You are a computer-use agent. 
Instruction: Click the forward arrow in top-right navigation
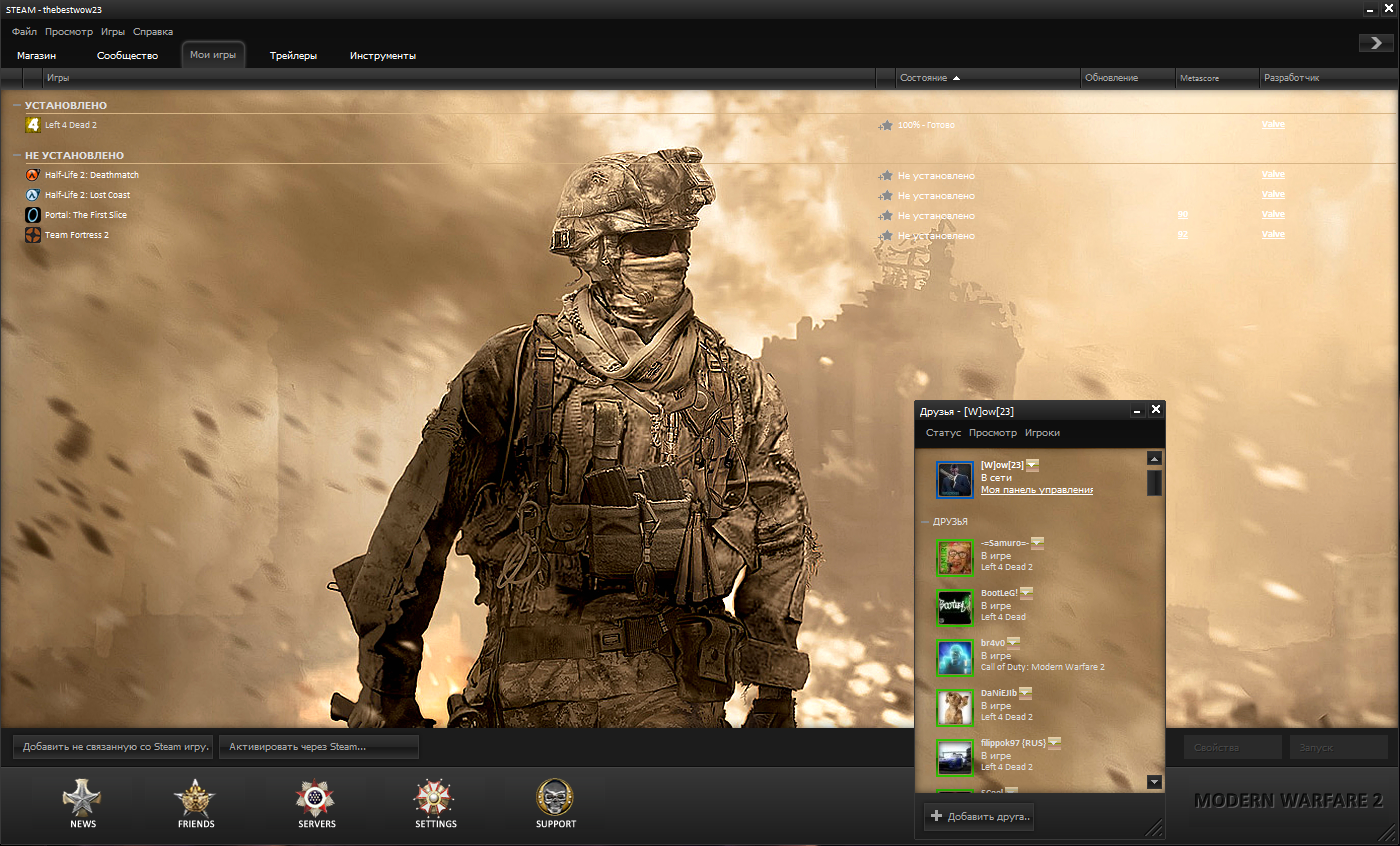(1376, 42)
